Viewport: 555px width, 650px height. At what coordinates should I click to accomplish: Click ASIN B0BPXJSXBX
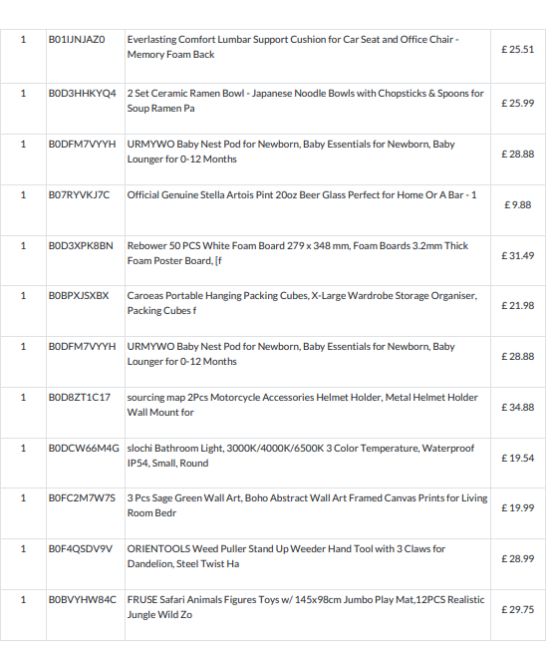click(79, 296)
